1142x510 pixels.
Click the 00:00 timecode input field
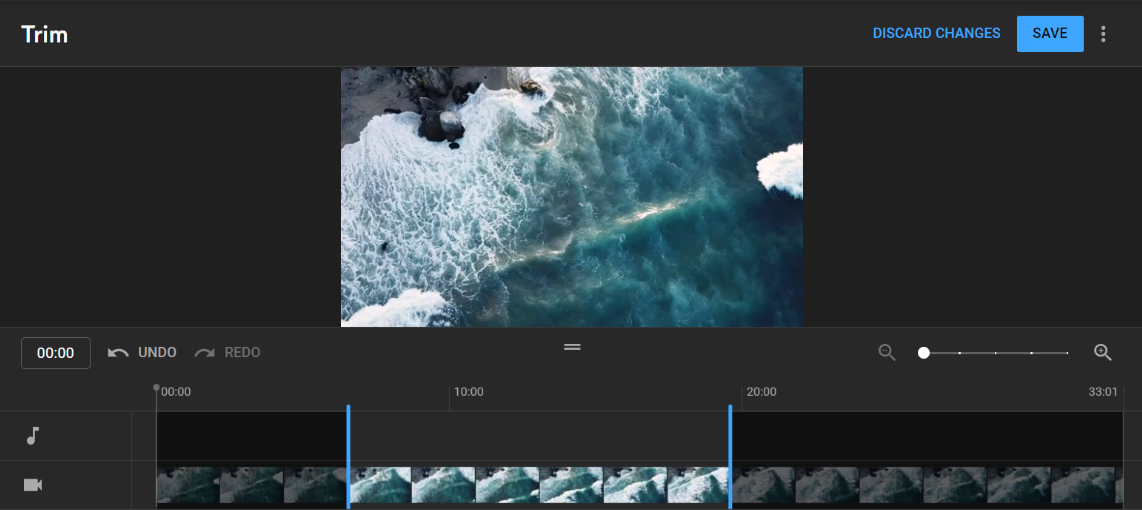click(x=56, y=353)
